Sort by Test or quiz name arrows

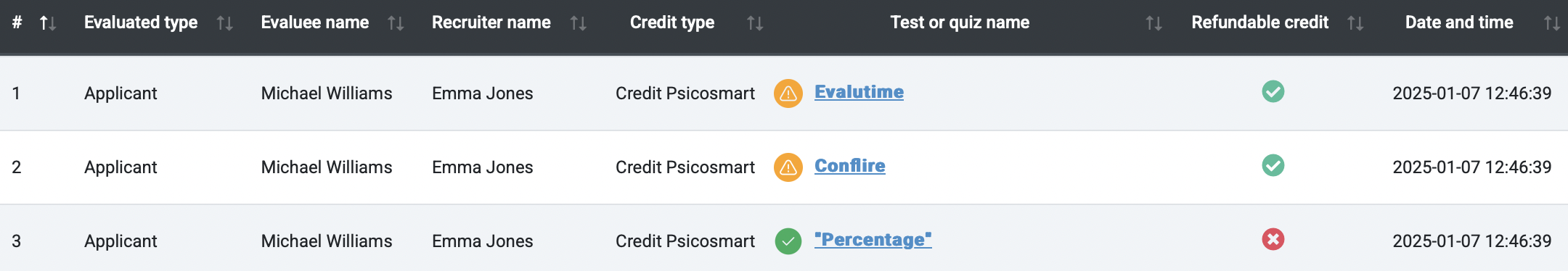1154,23
